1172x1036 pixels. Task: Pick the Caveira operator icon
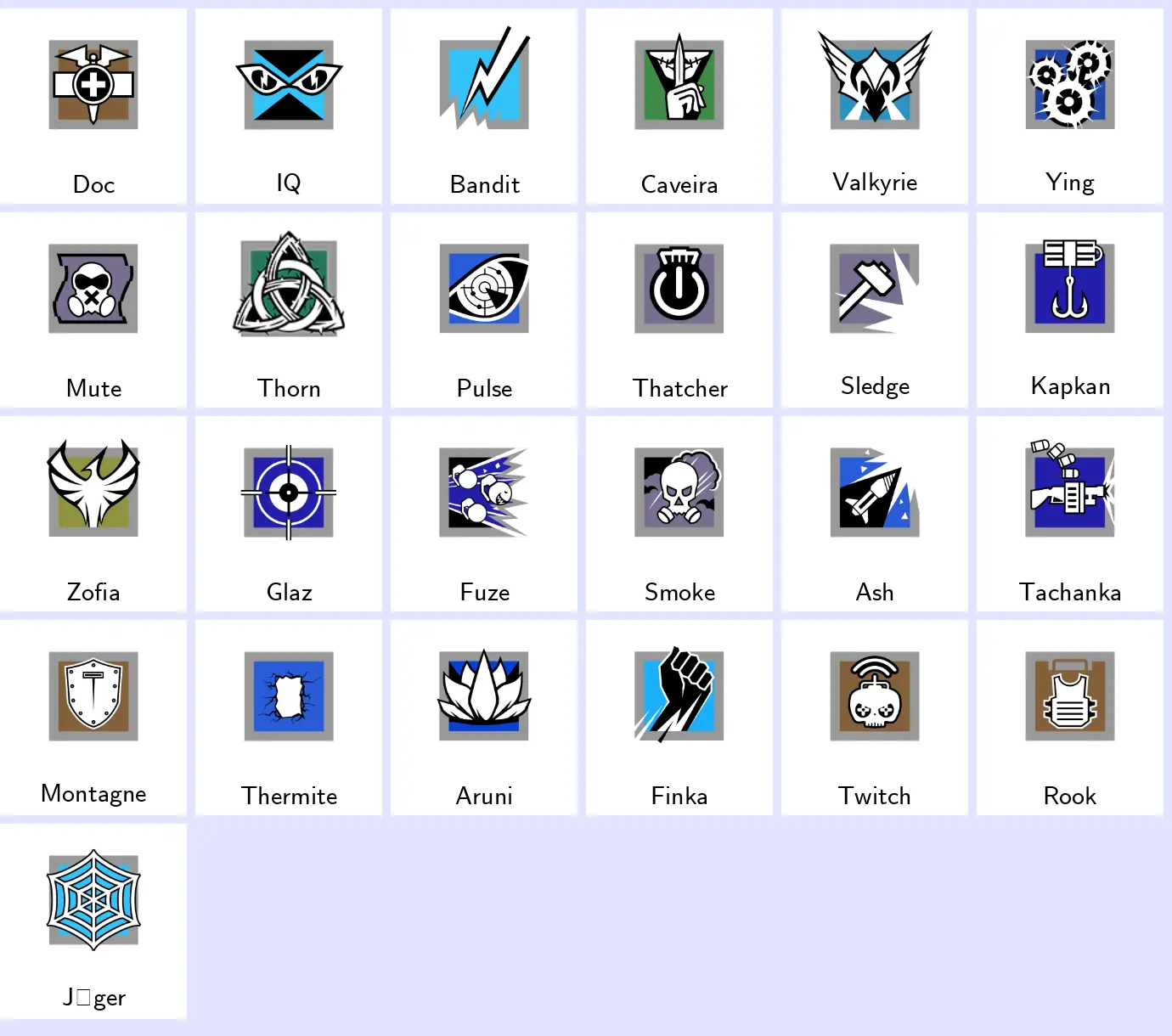click(x=679, y=82)
